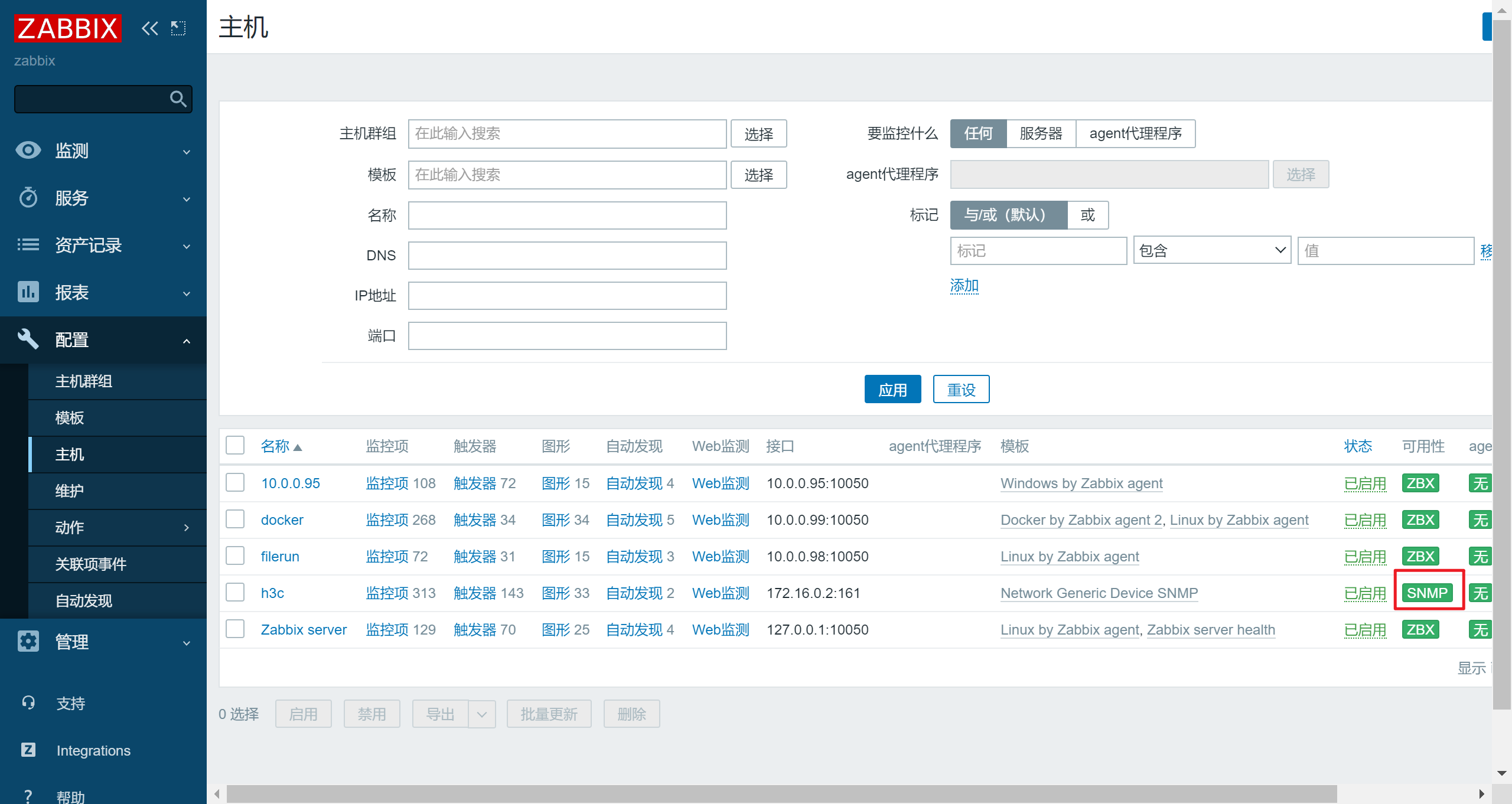Click the headset icon for 支持

[x=28, y=702]
